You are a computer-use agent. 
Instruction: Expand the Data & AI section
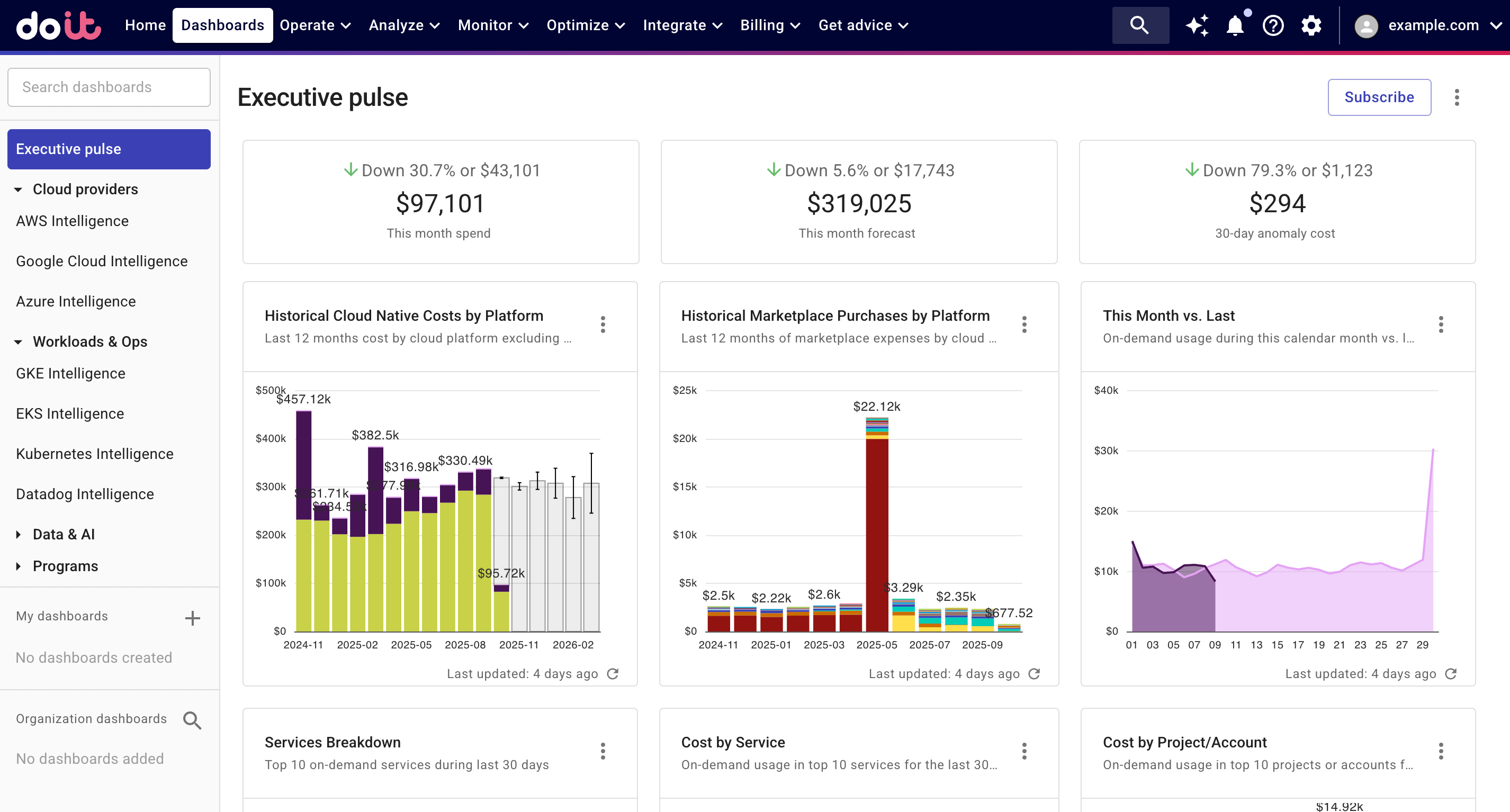tap(18, 534)
